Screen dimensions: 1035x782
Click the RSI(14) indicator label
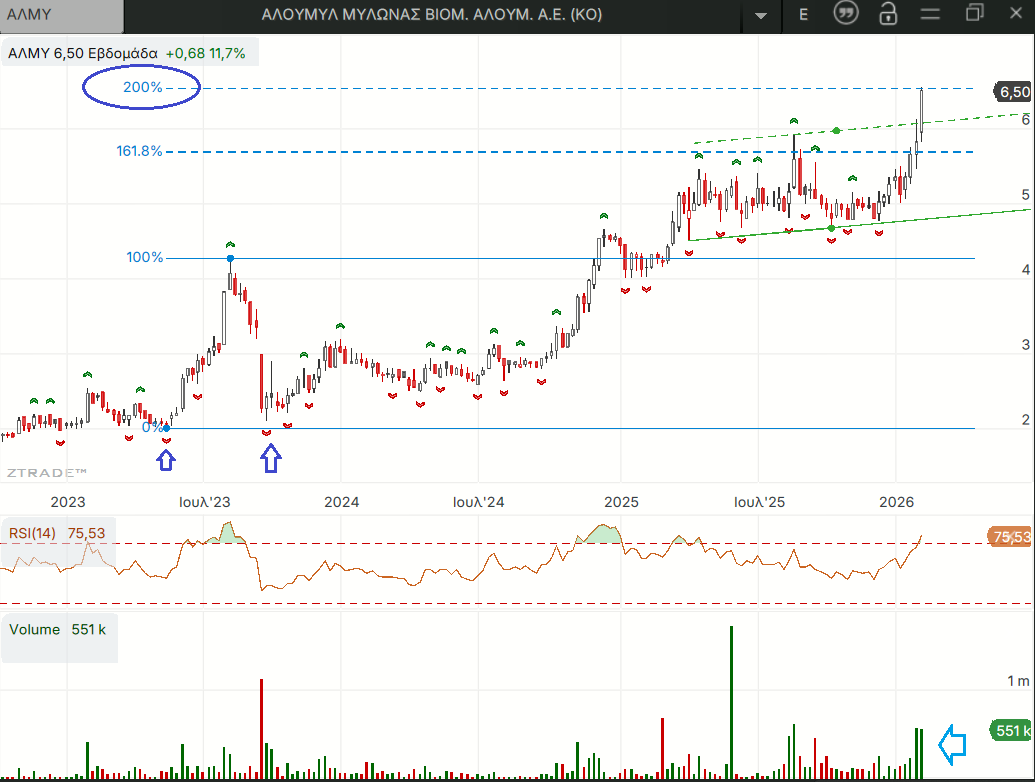click(x=31, y=534)
